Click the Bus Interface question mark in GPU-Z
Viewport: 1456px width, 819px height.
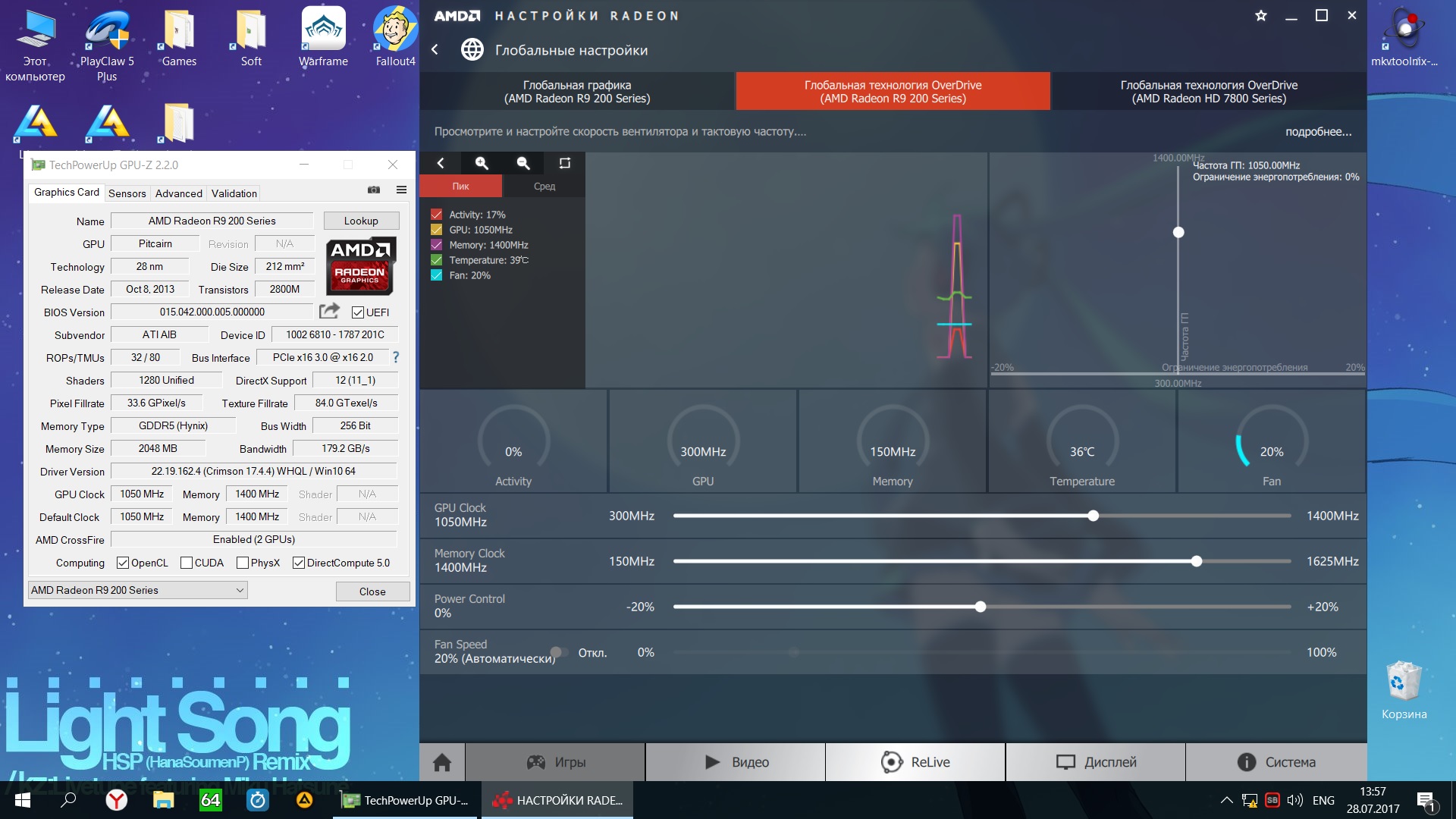point(395,357)
